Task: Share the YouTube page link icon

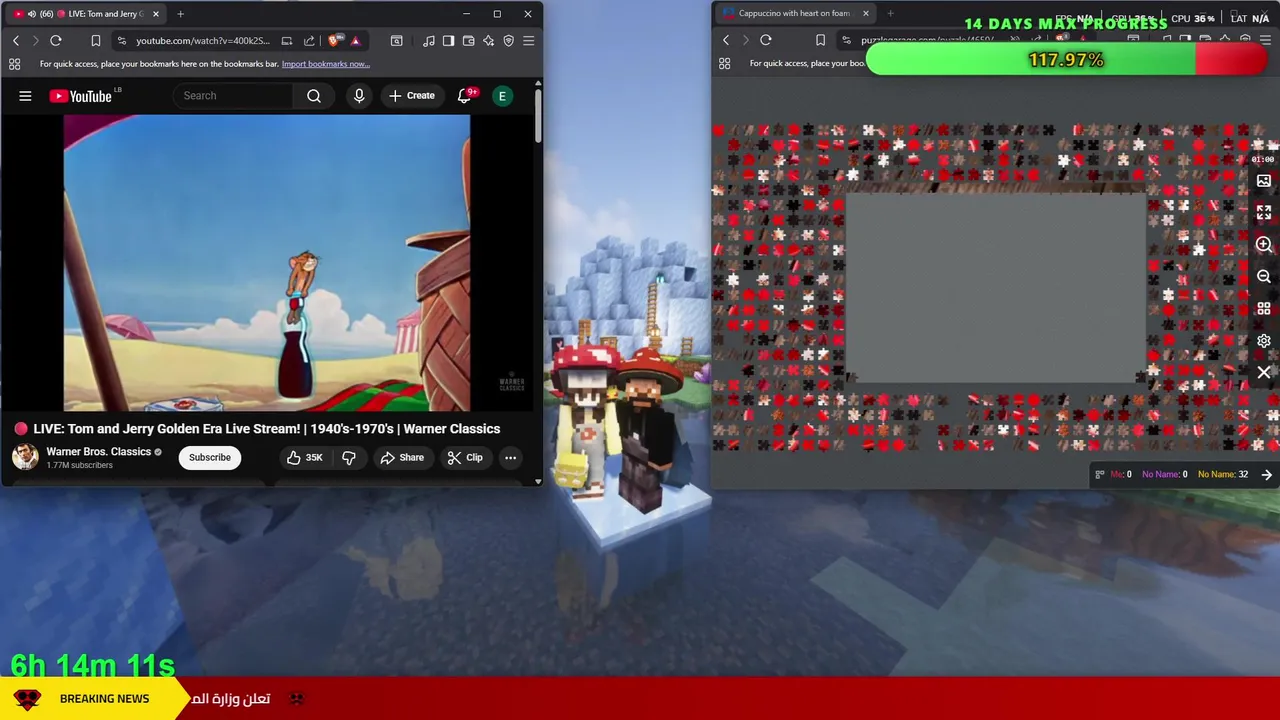Action: 308,41
